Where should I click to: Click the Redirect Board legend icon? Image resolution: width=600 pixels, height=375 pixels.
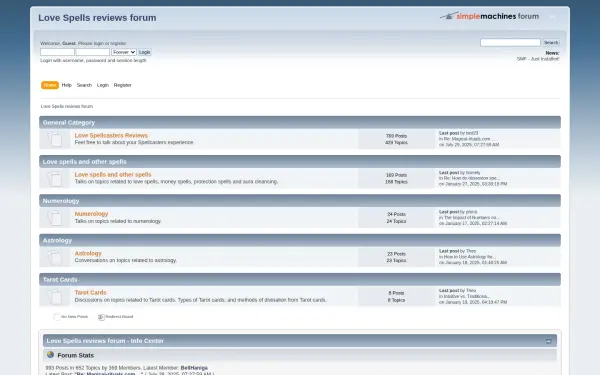101,317
